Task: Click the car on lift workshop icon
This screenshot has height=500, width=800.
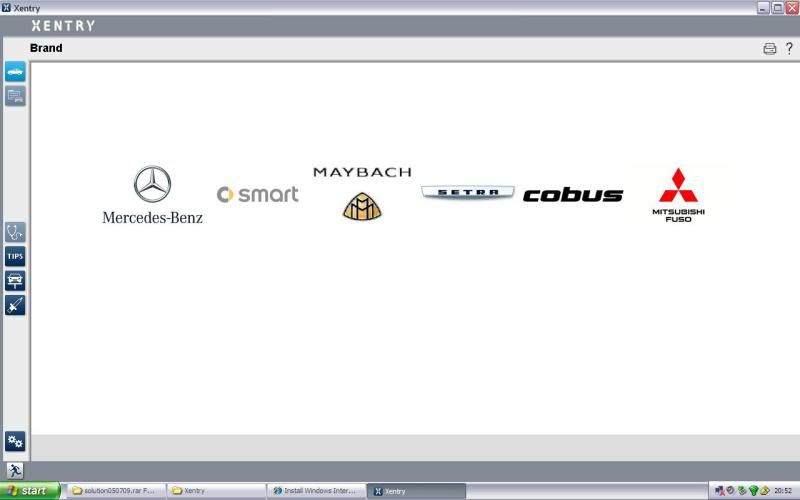Action: click(15, 281)
